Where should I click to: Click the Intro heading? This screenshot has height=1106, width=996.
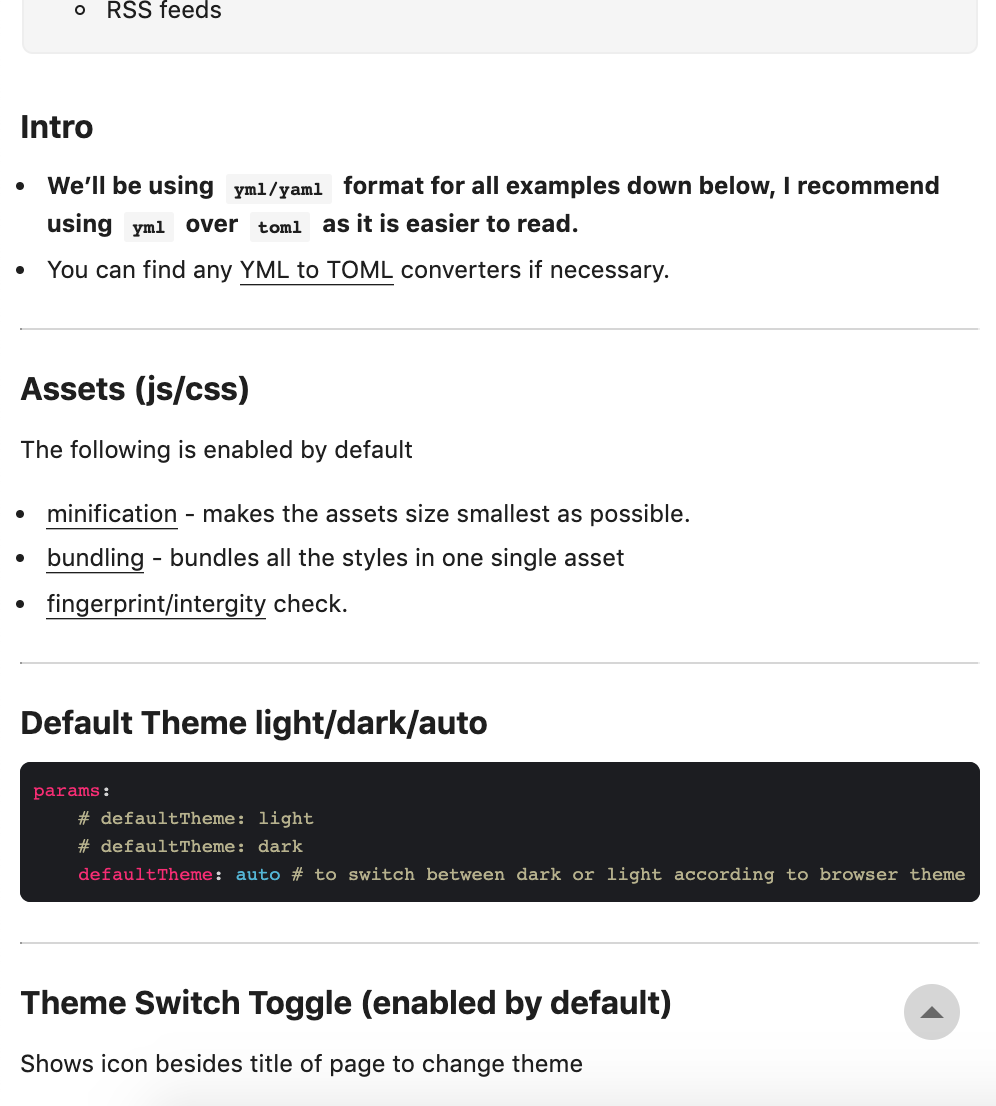[x=57, y=127]
